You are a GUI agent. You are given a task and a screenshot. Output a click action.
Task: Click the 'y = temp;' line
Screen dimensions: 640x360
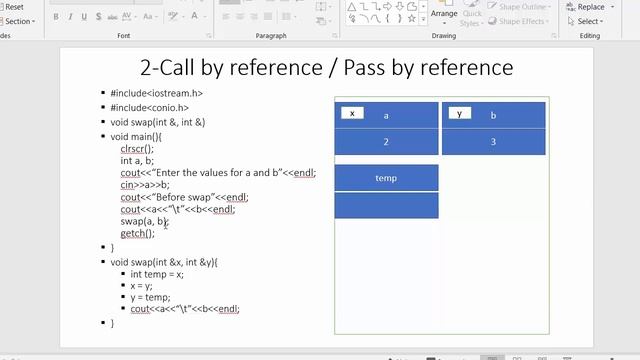150,297
